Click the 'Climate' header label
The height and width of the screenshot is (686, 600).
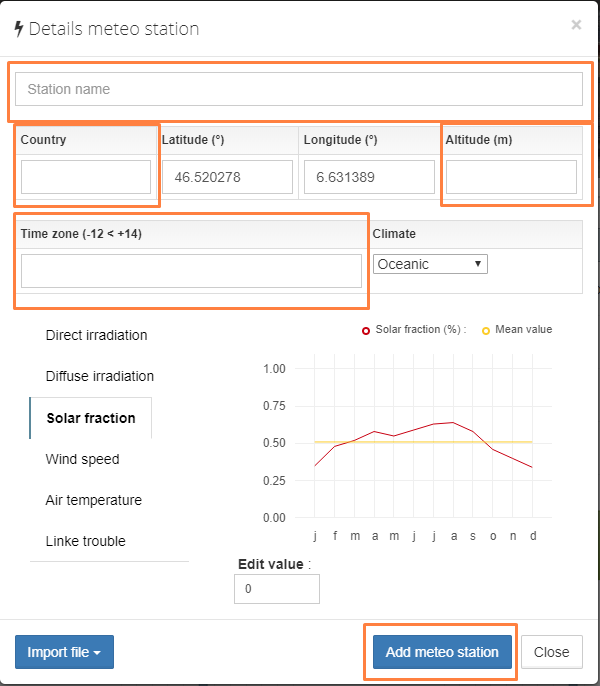click(394, 234)
